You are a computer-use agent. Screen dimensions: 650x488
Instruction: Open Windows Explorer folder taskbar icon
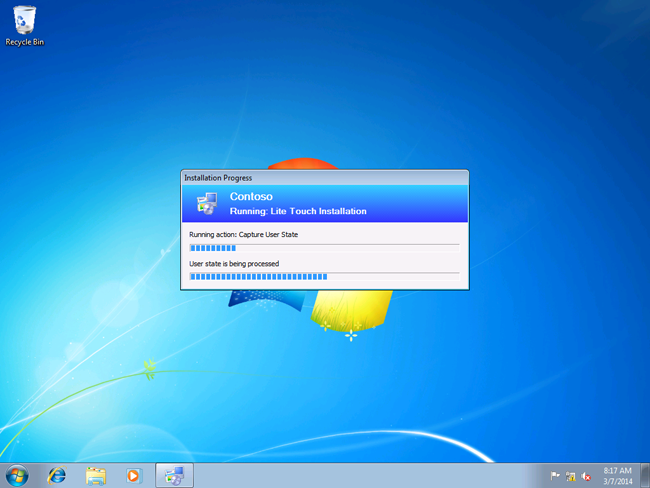(96, 475)
